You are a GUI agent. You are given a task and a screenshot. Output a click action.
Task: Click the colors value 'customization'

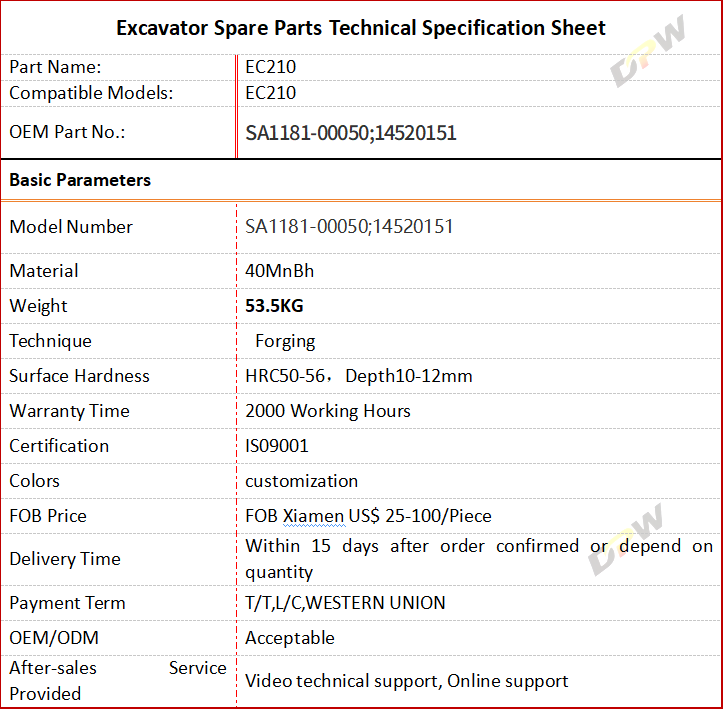301,481
